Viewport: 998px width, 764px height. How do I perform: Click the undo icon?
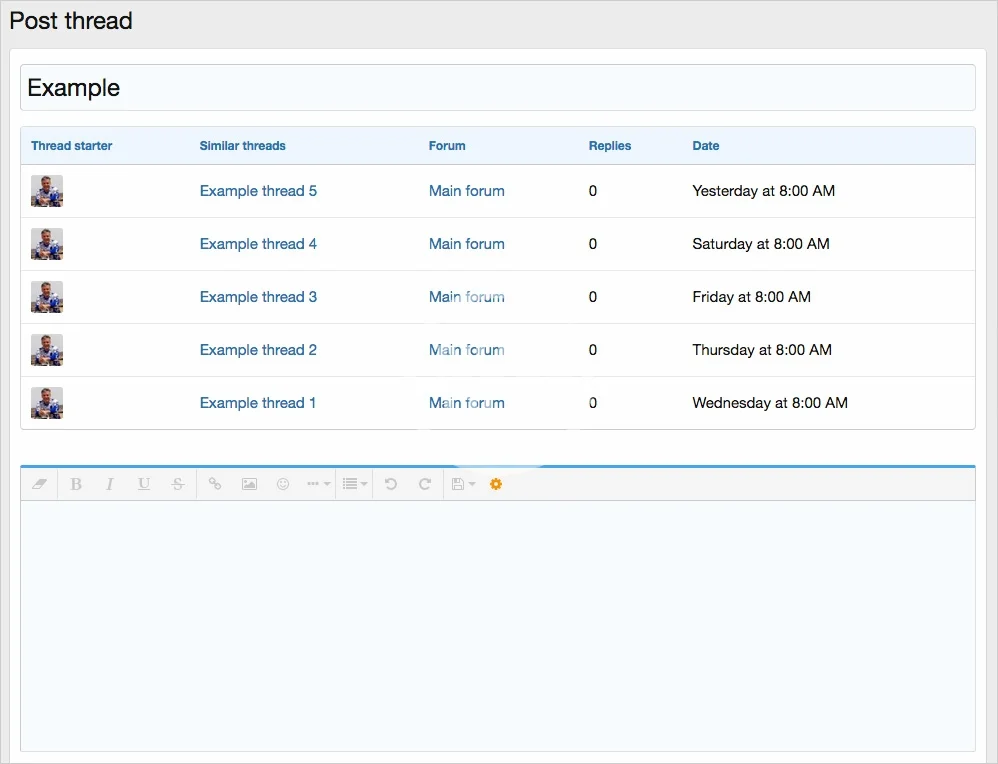[x=391, y=484]
